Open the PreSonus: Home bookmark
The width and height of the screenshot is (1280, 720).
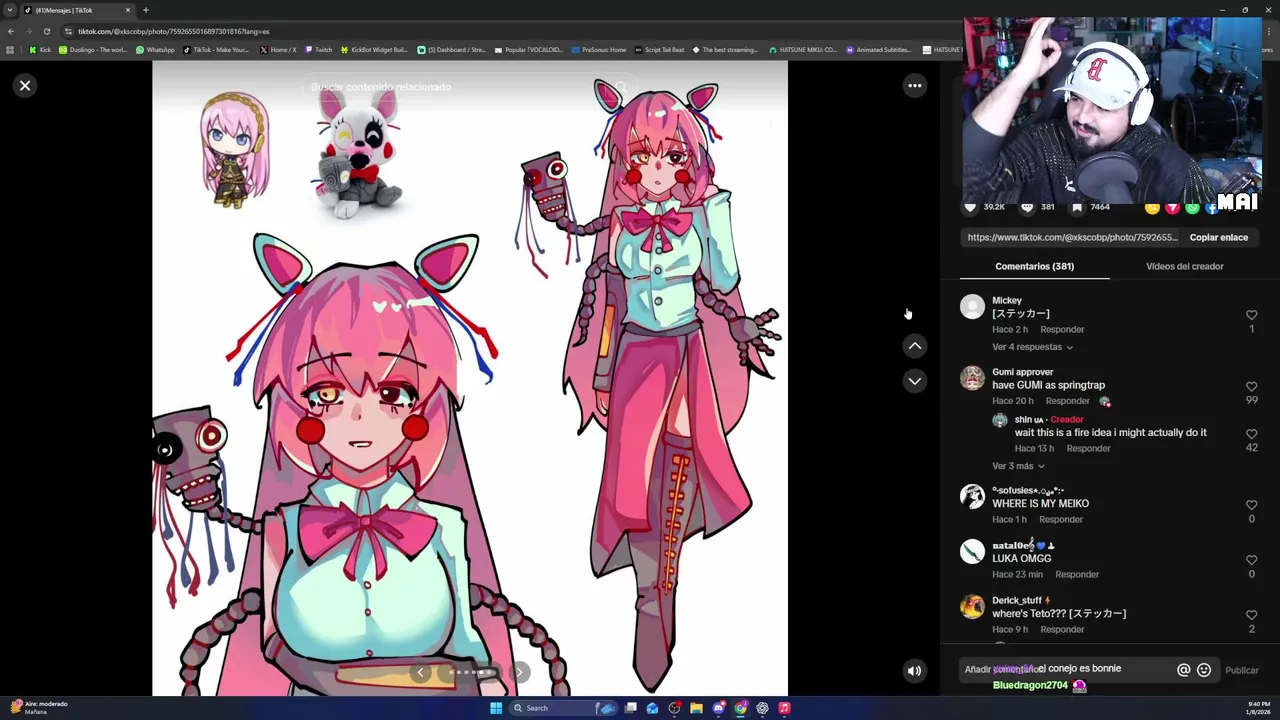point(598,50)
